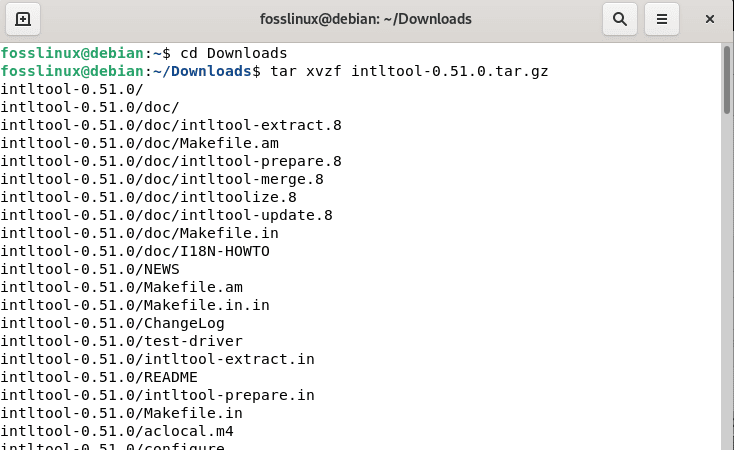Click the window title fosslinux@debian: ~/Downloads
Screen dimensions: 734x450
tap(366, 19)
